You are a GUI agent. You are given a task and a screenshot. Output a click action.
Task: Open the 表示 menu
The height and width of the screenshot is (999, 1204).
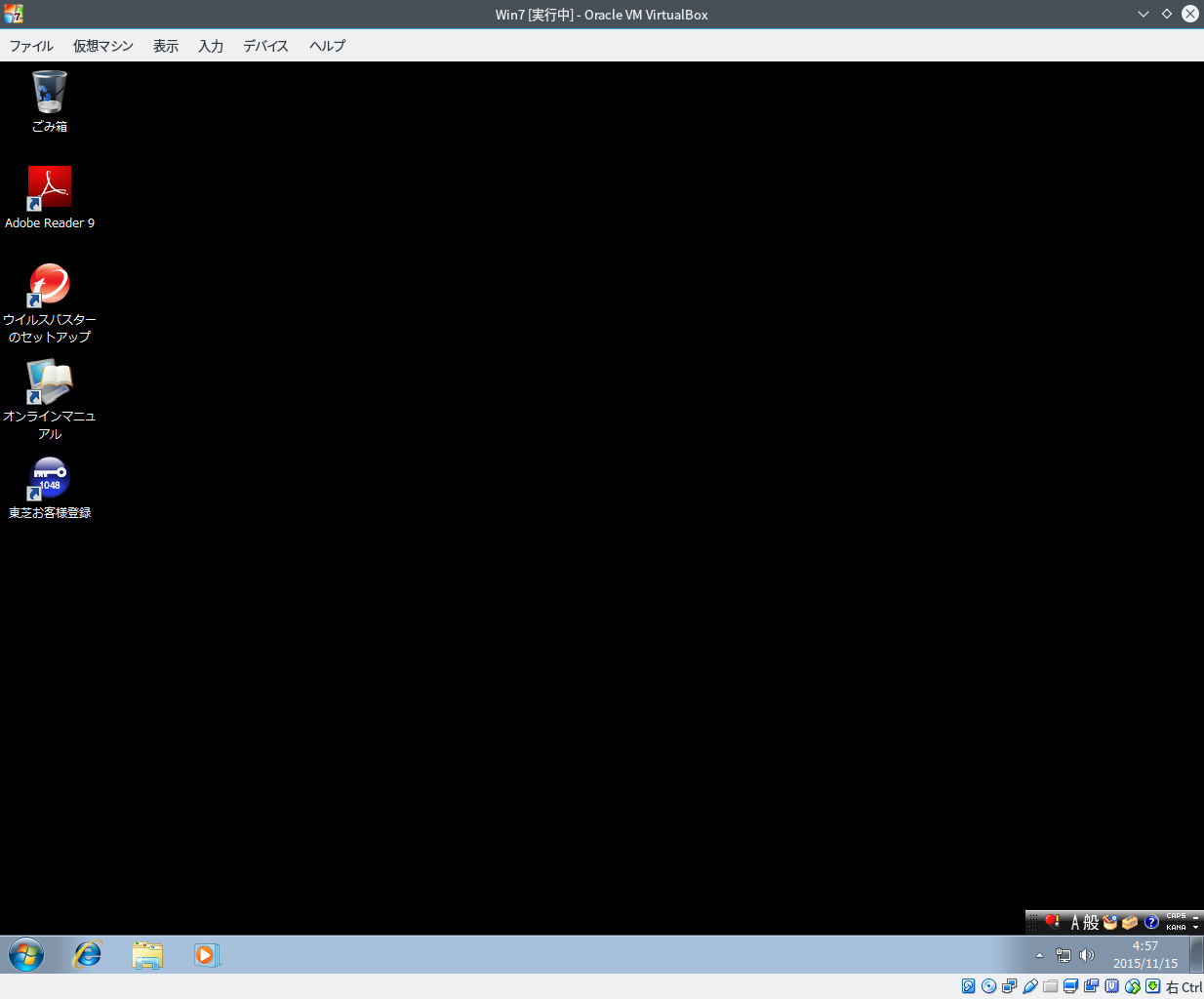pyautogui.click(x=166, y=46)
